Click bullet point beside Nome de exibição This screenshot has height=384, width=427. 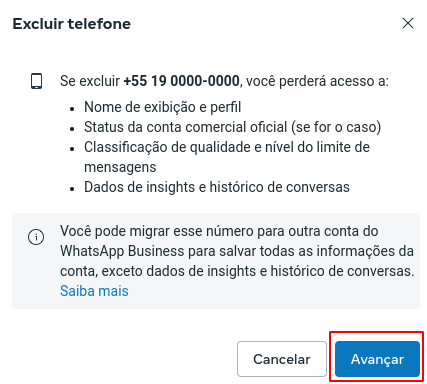coord(72,109)
